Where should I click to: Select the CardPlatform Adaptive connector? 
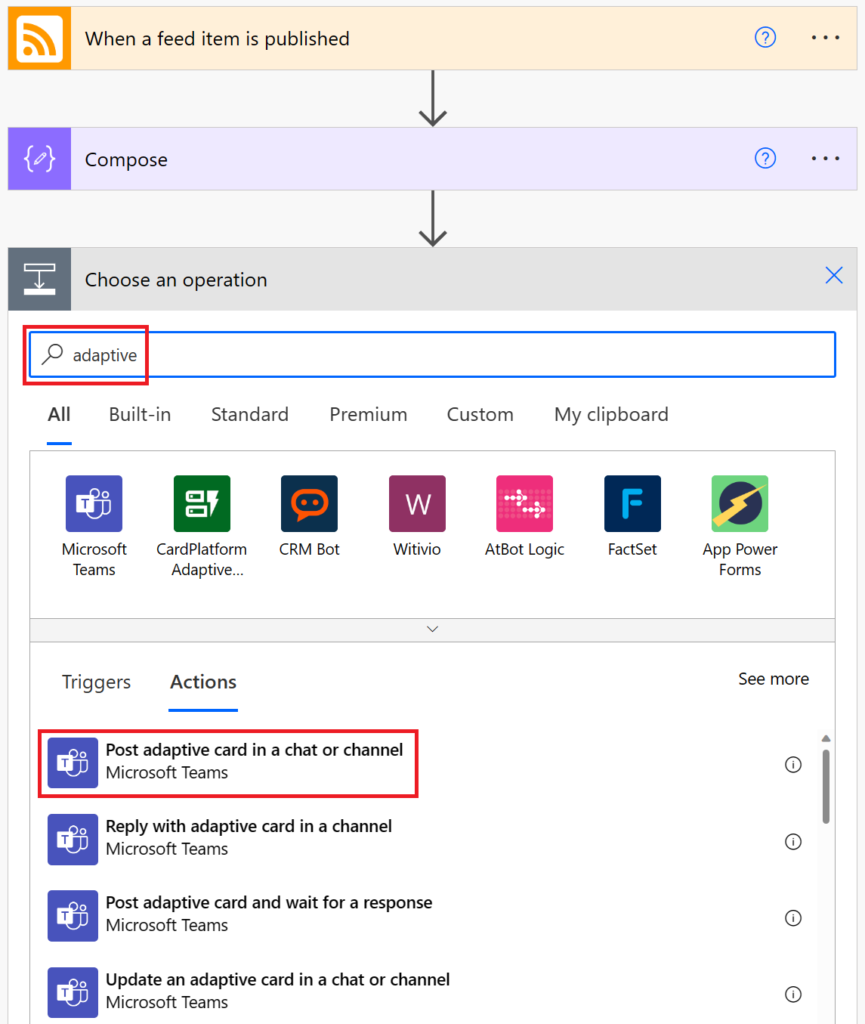(x=202, y=503)
